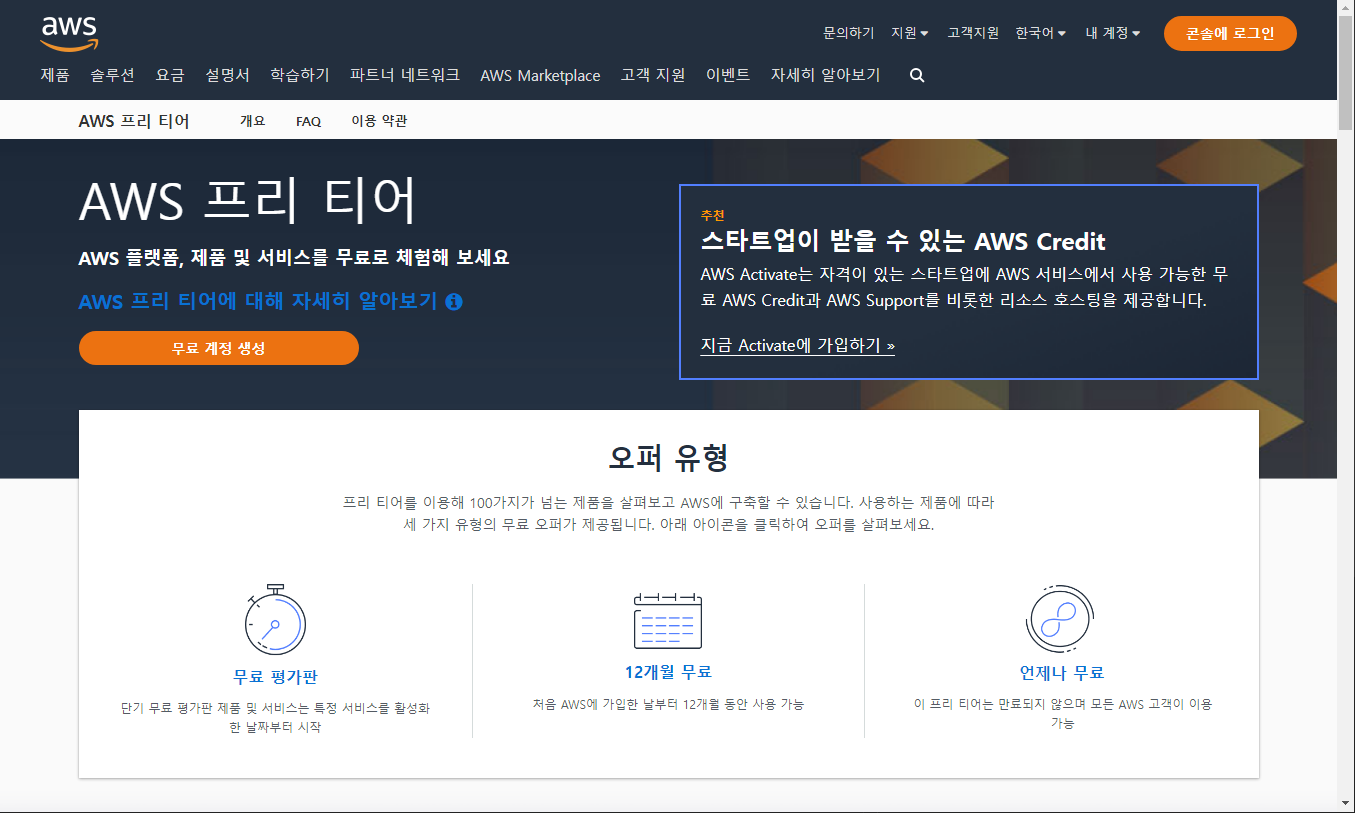Click the scrollbar down arrow
1355x813 pixels.
click(1346, 803)
